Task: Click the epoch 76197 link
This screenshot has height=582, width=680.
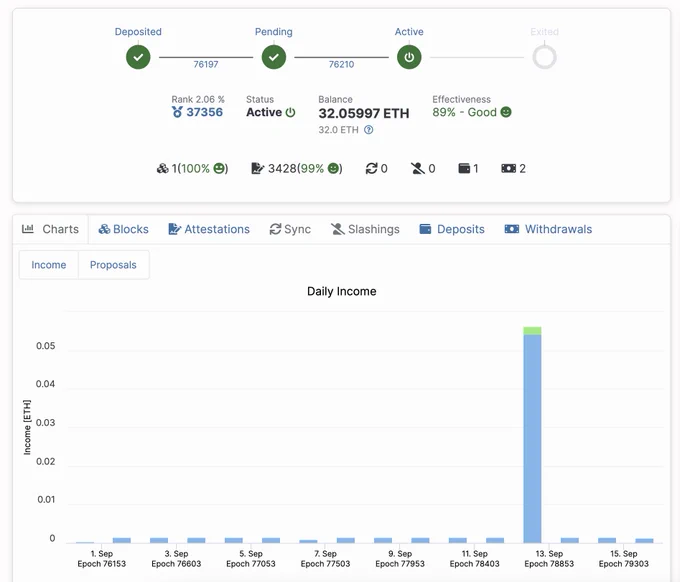Action: pos(206,64)
